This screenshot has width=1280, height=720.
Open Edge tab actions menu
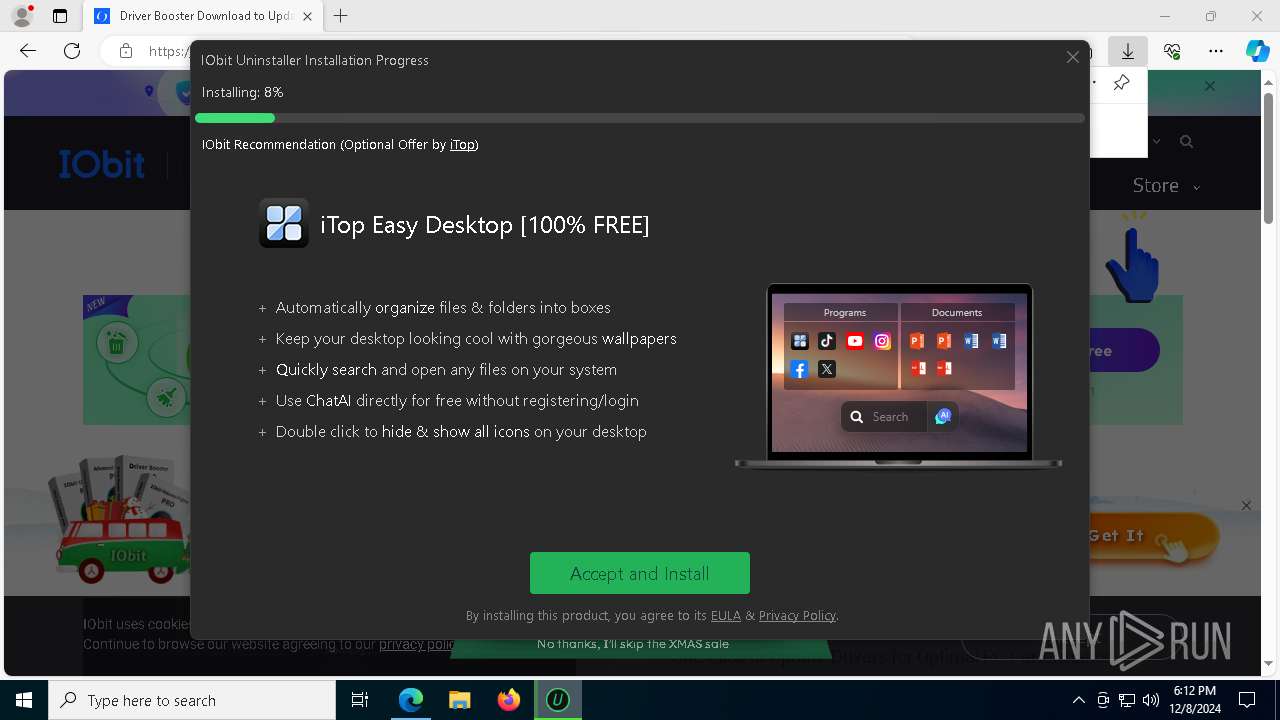point(60,16)
